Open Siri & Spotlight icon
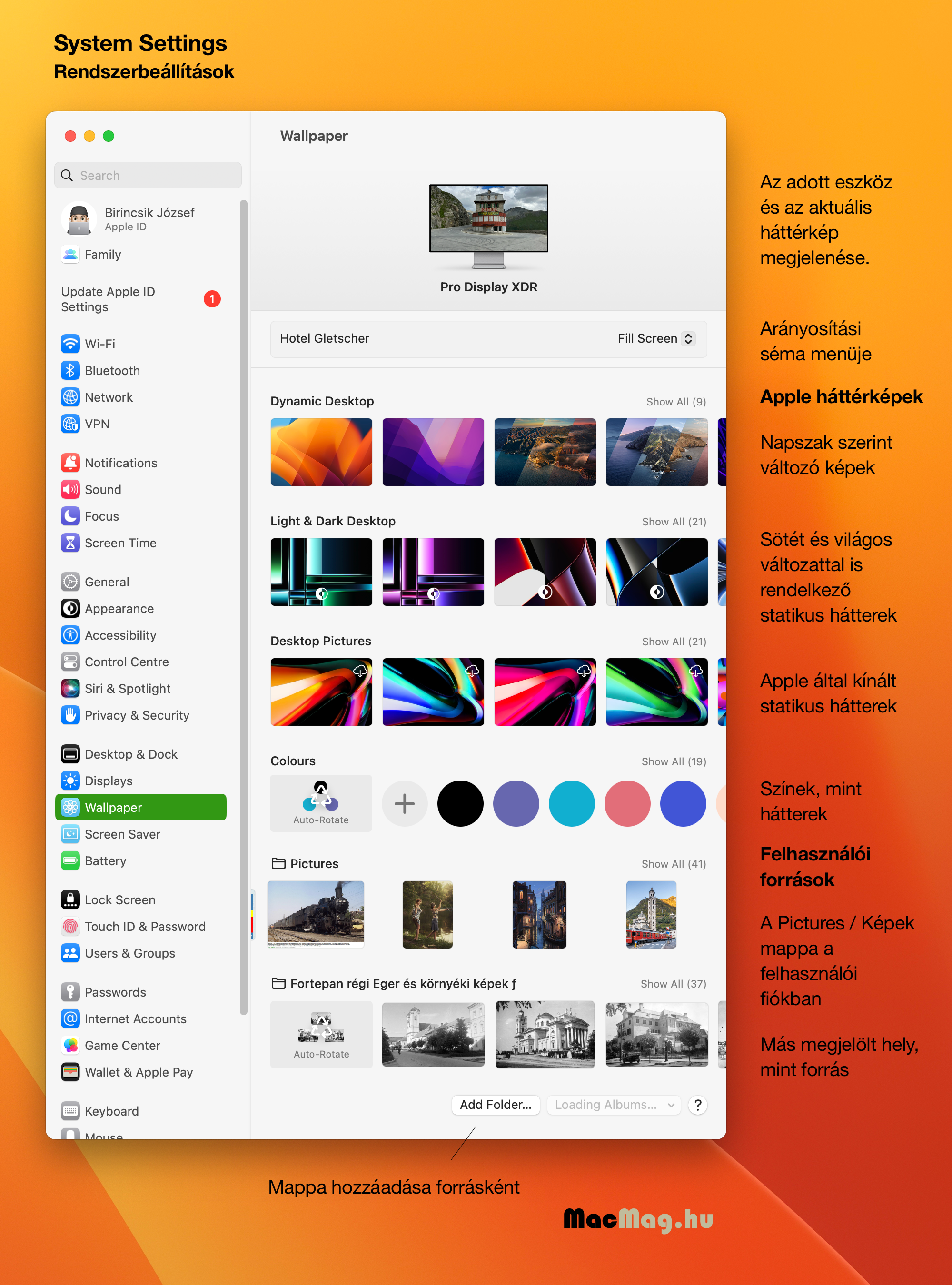Image resolution: width=952 pixels, height=1285 pixels. 70,689
